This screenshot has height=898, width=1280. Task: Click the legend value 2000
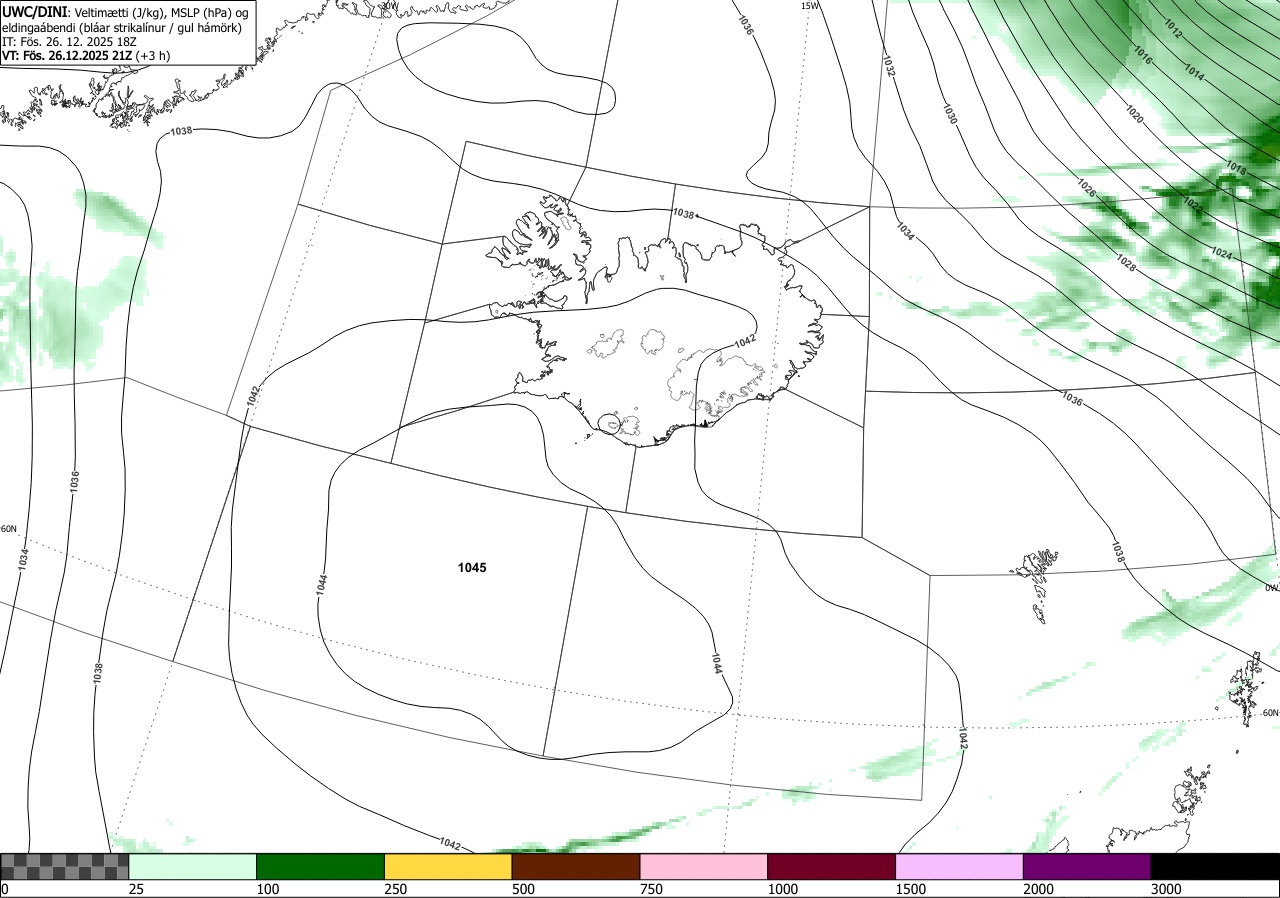[1038, 889]
